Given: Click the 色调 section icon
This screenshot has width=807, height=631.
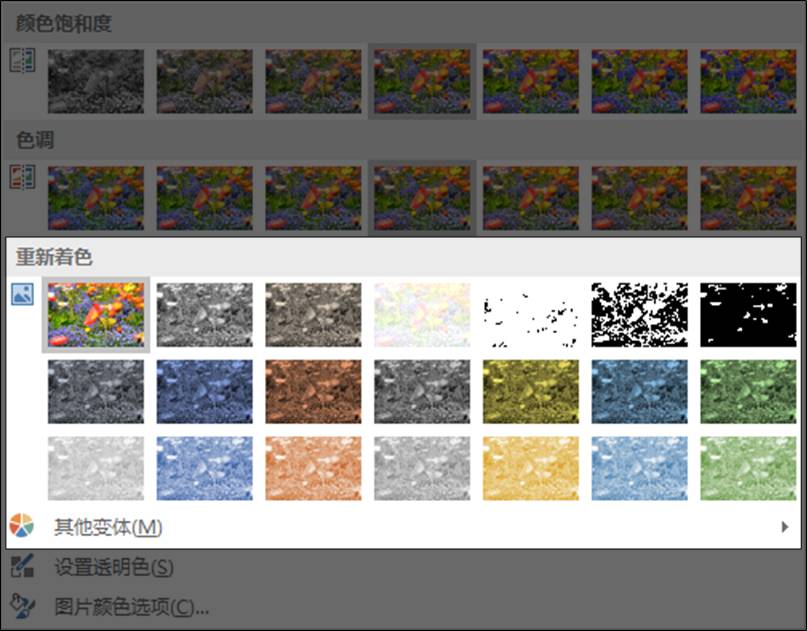Looking at the screenshot, I should click(23, 177).
